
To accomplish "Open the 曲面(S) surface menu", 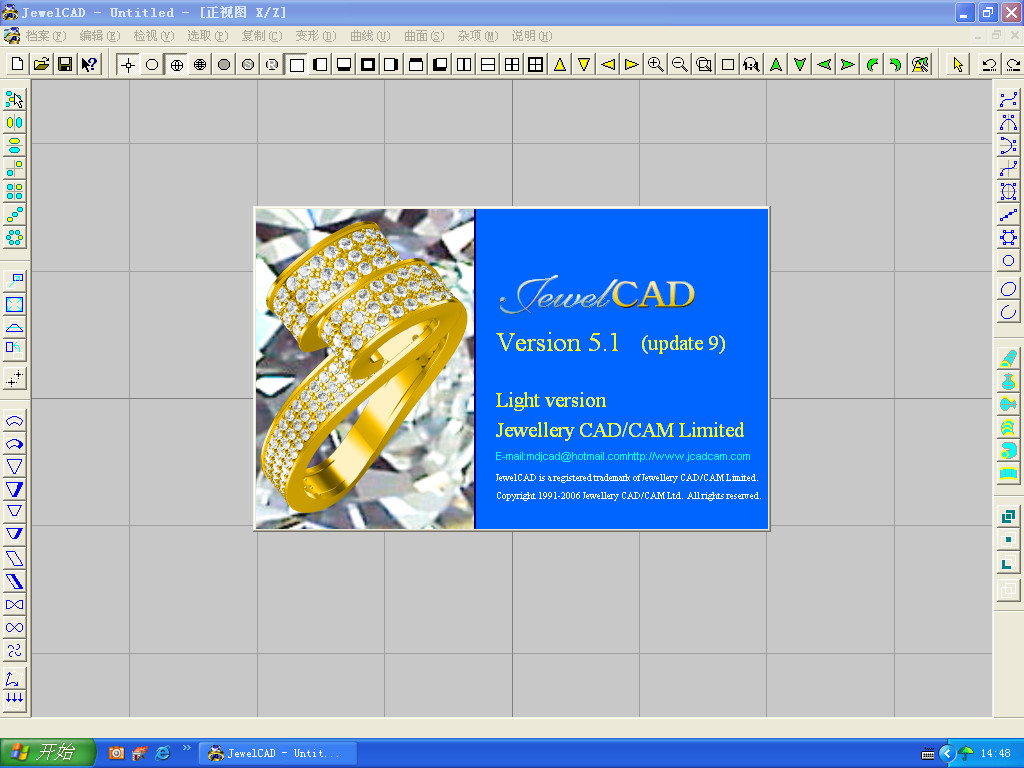I will tap(424, 36).
